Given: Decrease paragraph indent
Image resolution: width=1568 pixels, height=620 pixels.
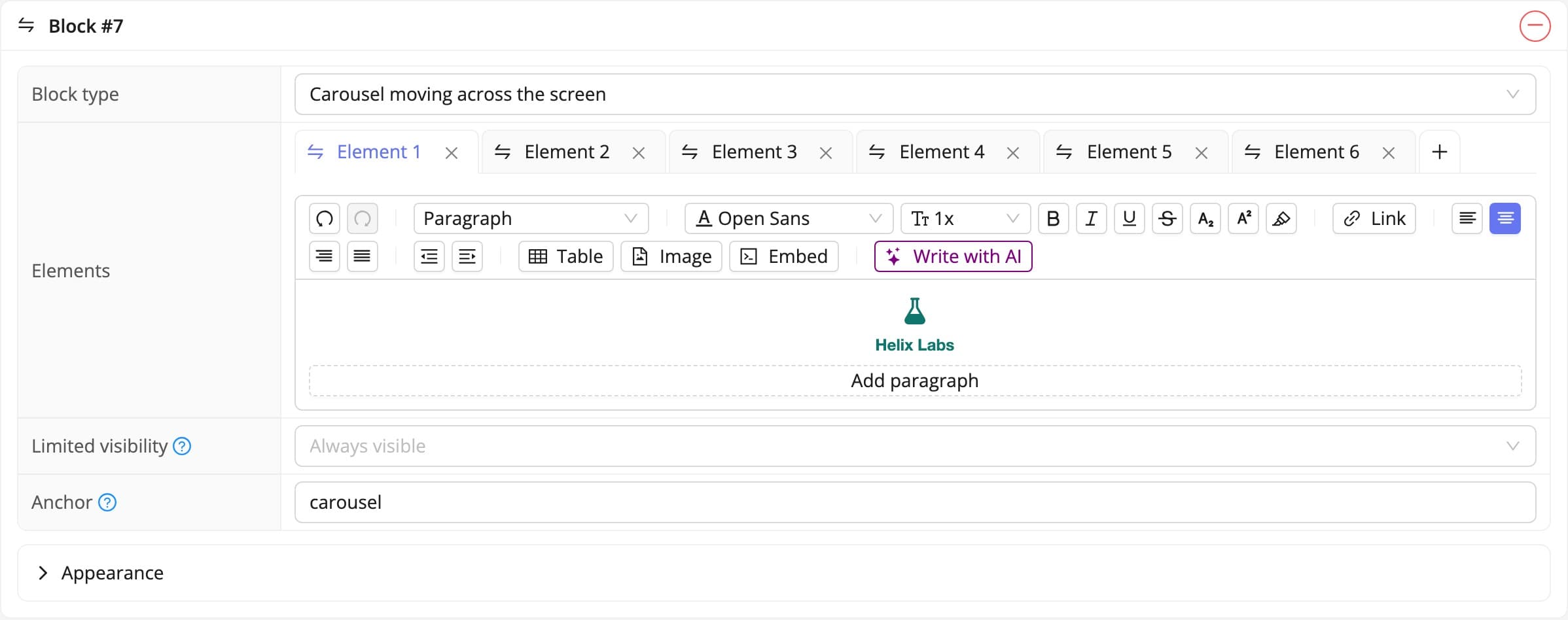Looking at the screenshot, I should pos(429,256).
